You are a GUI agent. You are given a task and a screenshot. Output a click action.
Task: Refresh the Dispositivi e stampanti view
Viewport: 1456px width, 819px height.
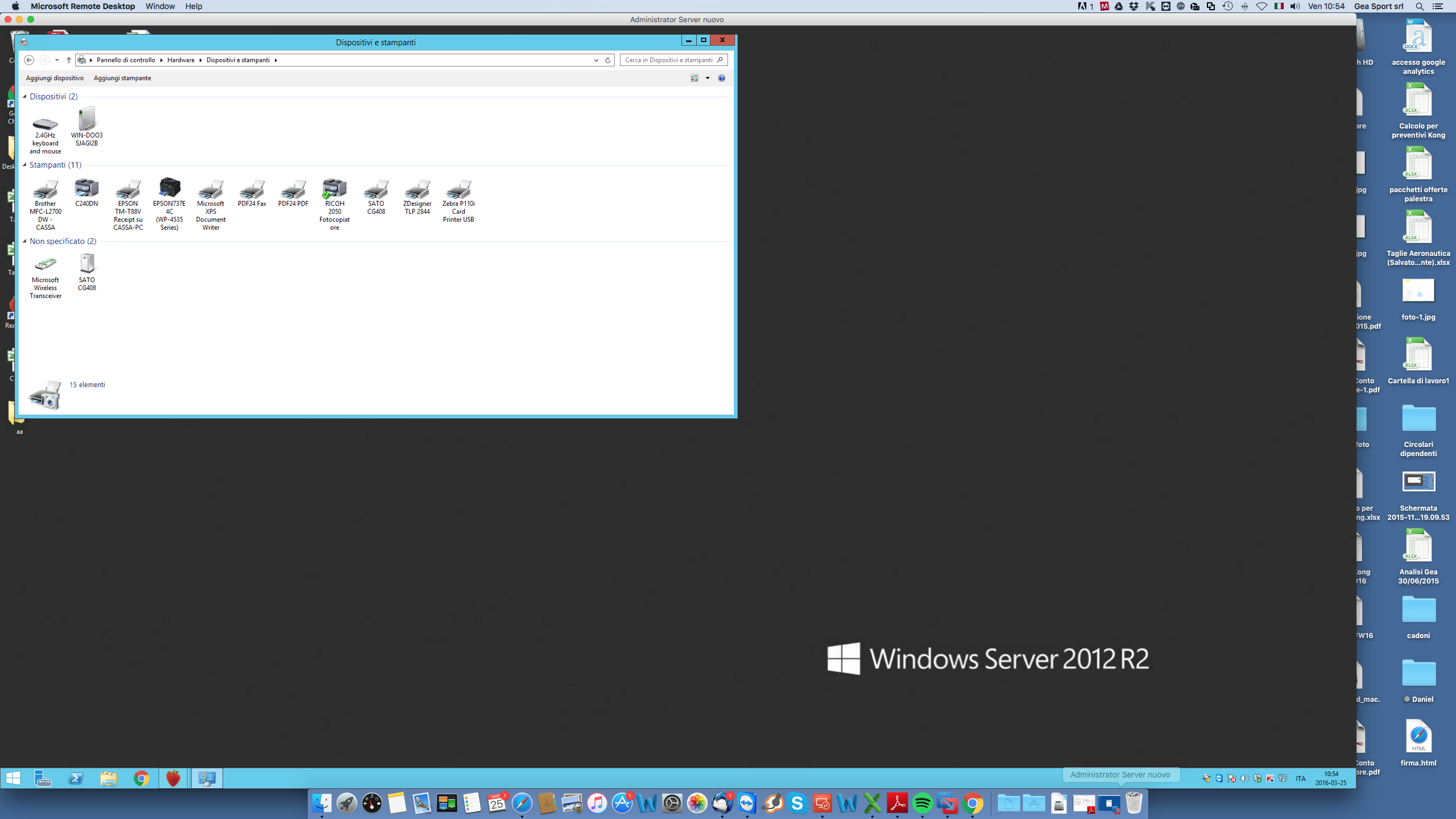[x=607, y=60]
